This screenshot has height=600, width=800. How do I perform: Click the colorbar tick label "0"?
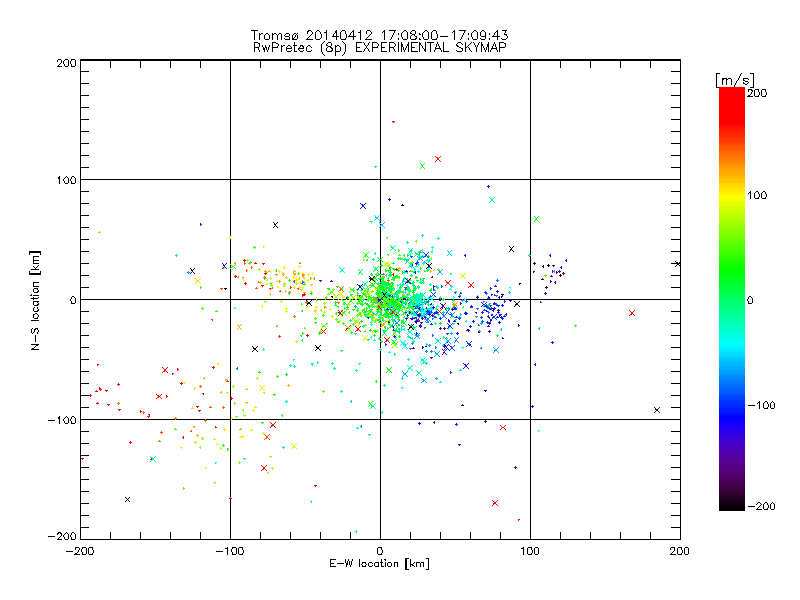point(750,300)
